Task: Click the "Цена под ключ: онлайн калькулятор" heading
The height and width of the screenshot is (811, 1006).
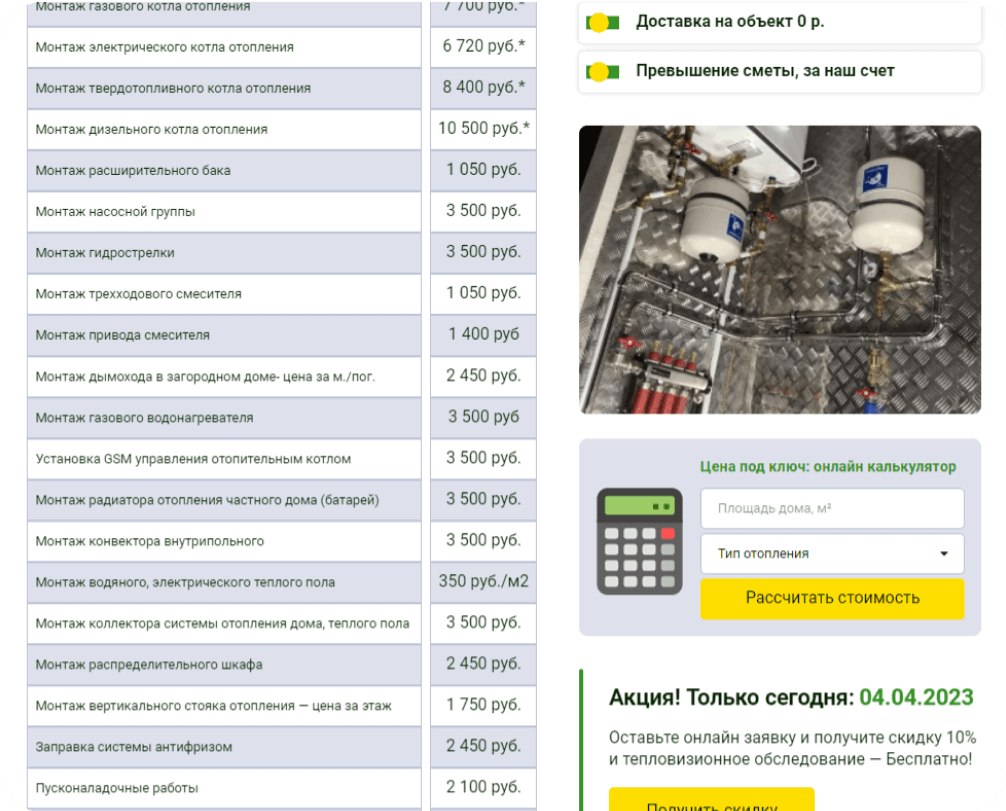Action: point(827,467)
